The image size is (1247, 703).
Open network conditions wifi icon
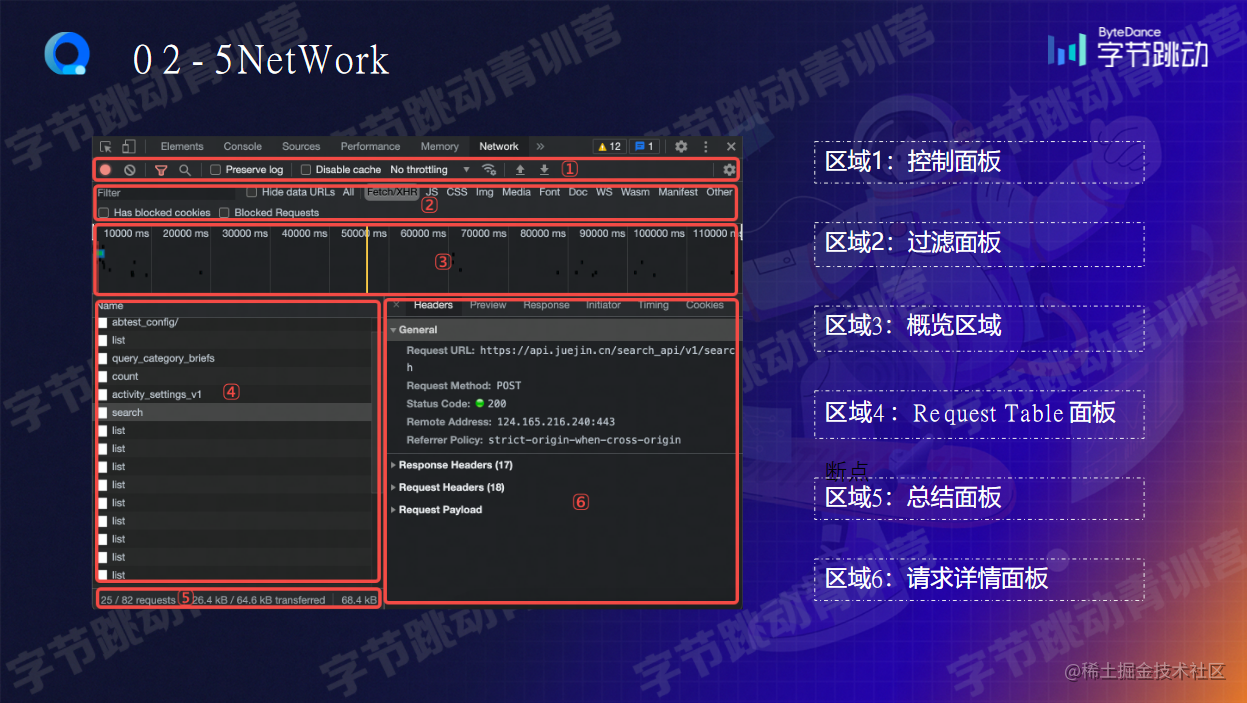pyautogui.click(x=489, y=170)
